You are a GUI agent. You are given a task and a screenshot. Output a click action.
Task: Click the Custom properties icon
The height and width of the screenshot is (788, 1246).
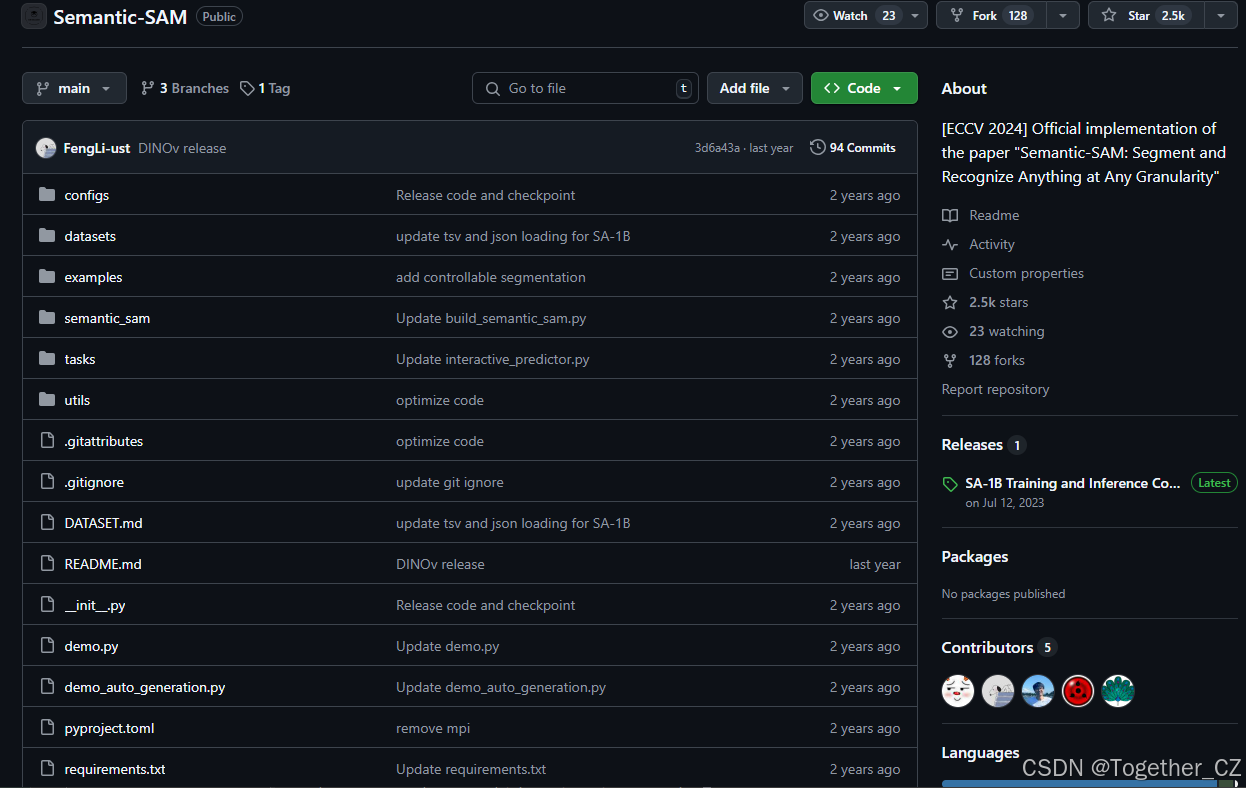point(950,273)
